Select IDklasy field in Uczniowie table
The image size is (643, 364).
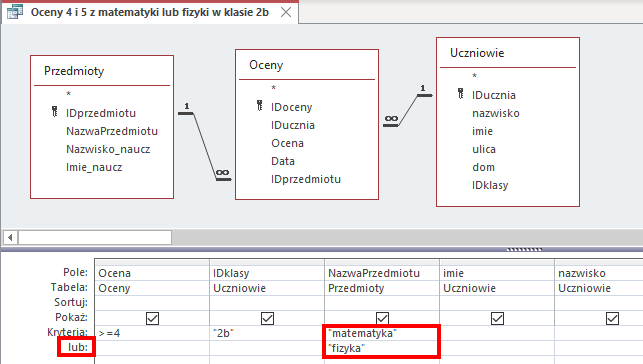[x=490, y=185]
